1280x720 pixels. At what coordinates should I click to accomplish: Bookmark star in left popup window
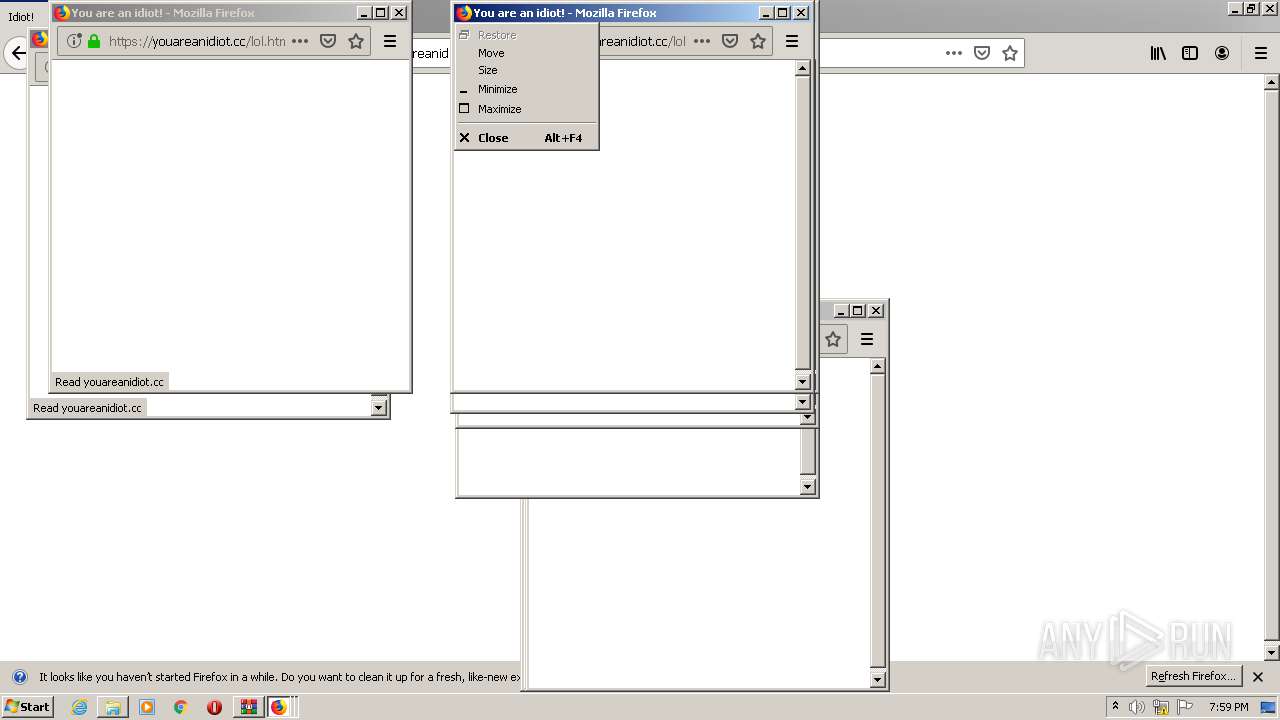(x=356, y=41)
